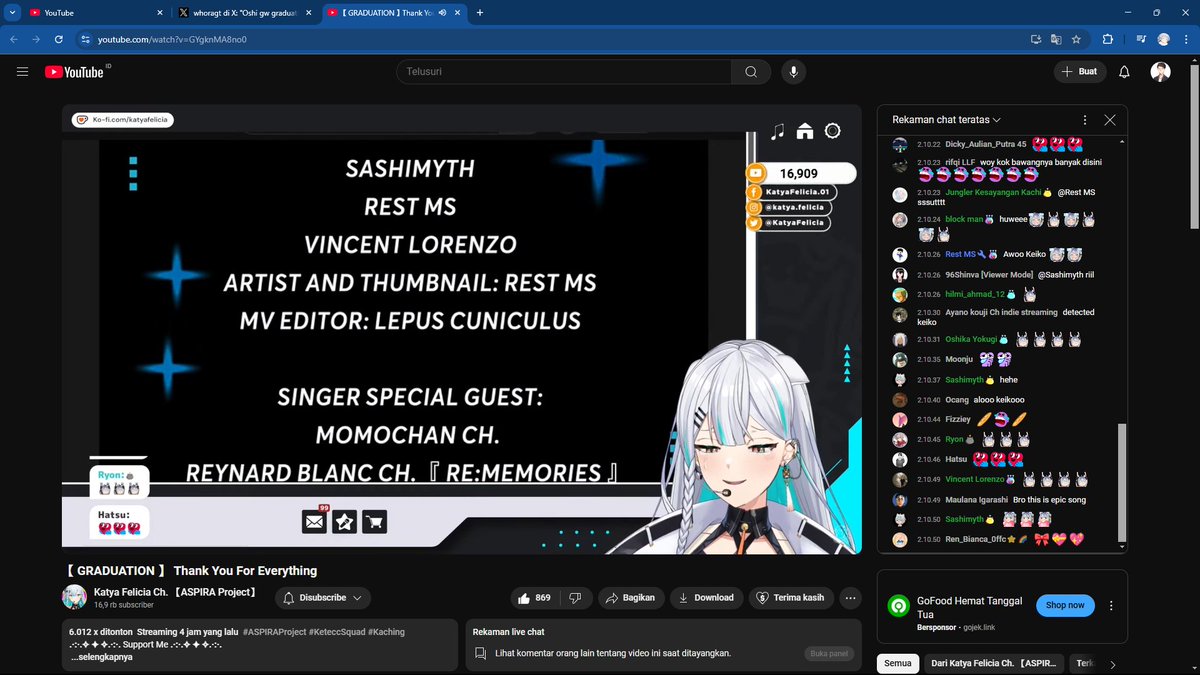Viewport: 1200px width, 675px height.
Task: Go forward in browser history
Action: click(36, 39)
